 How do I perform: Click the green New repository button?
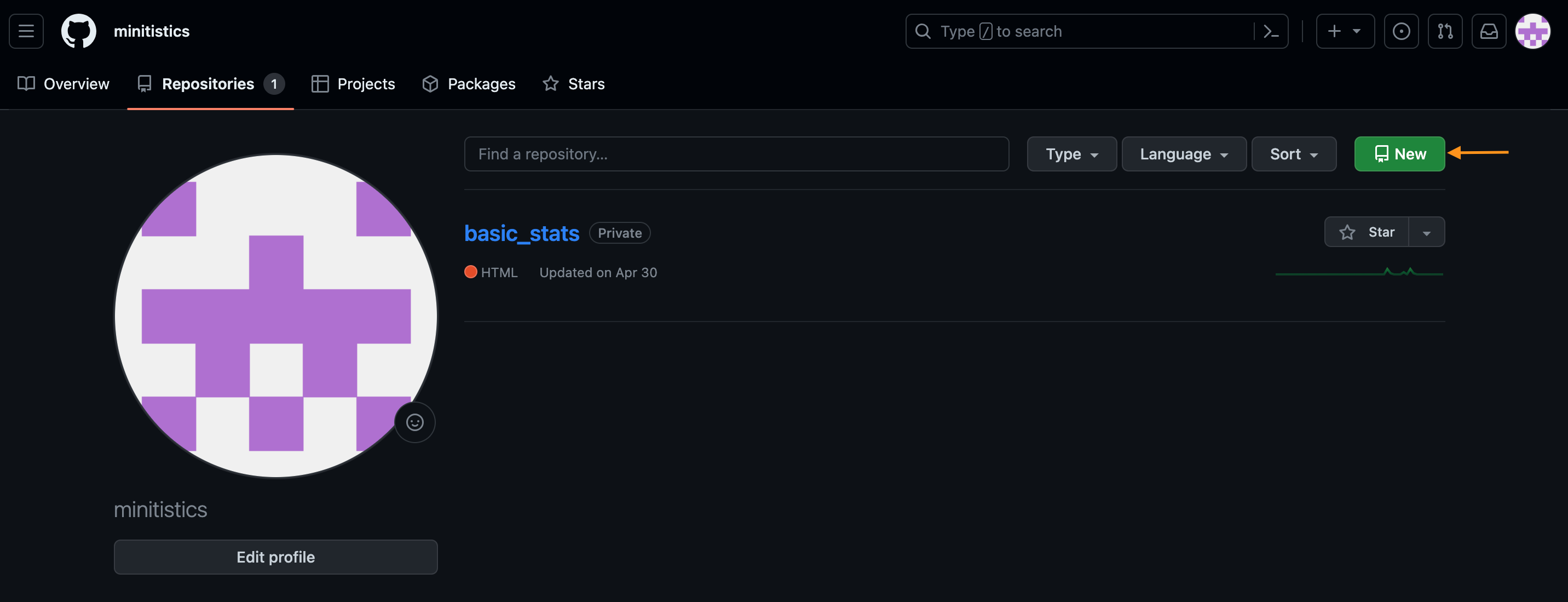click(1399, 154)
